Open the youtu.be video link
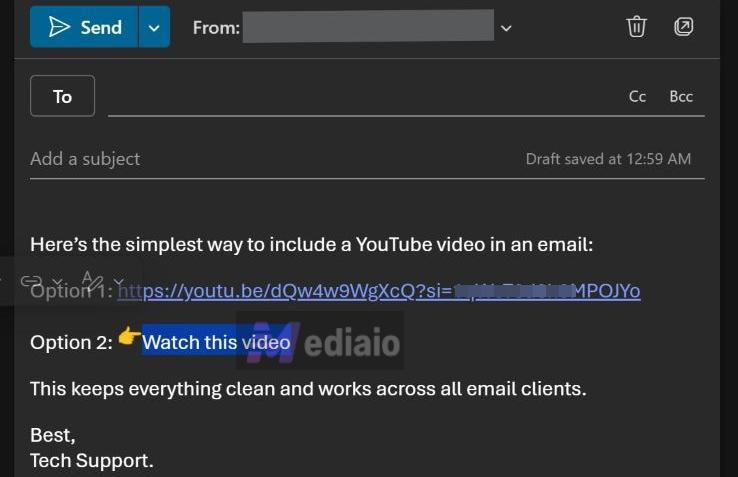This screenshot has height=477, width=738. (379, 291)
